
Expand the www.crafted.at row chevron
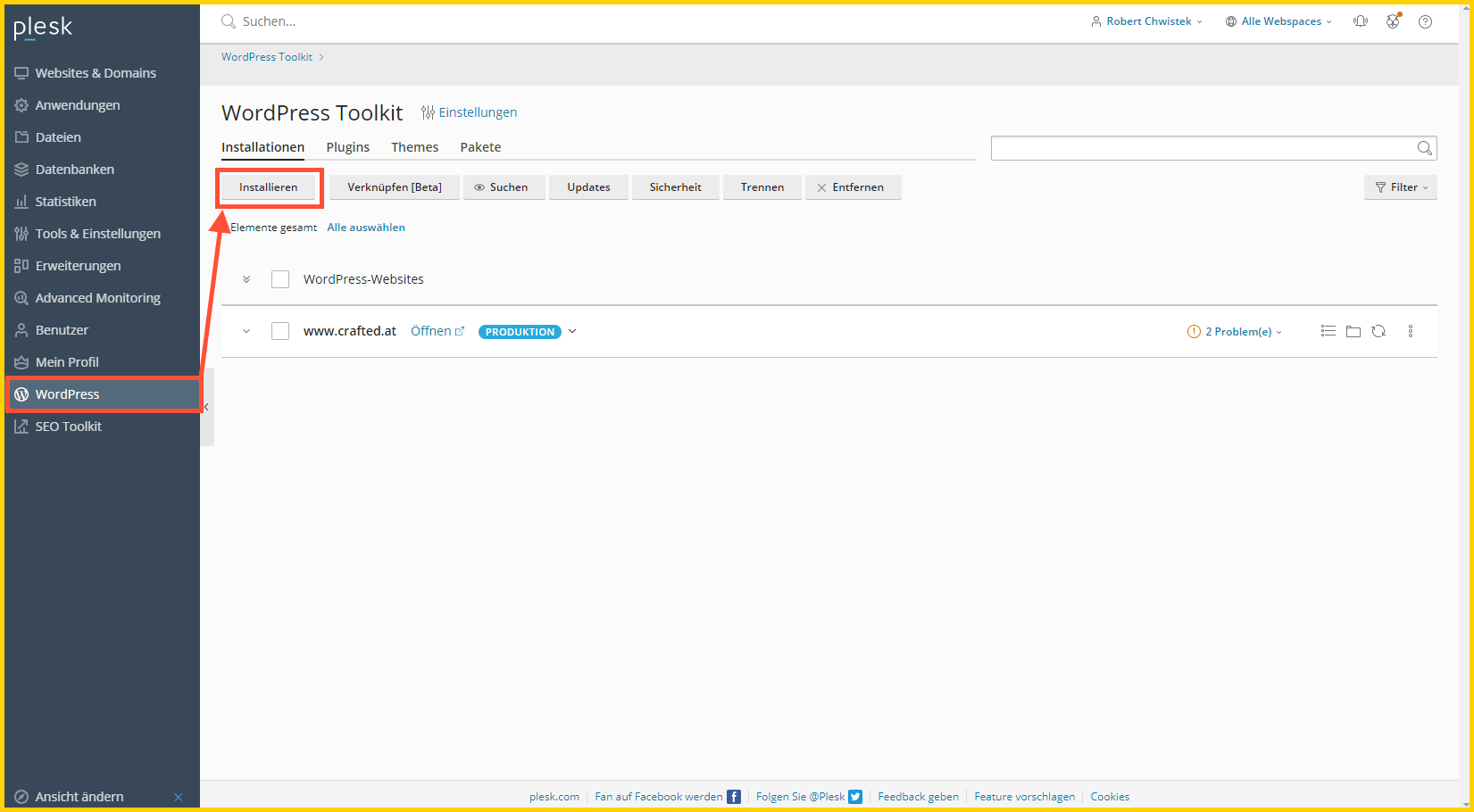(x=246, y=331)
